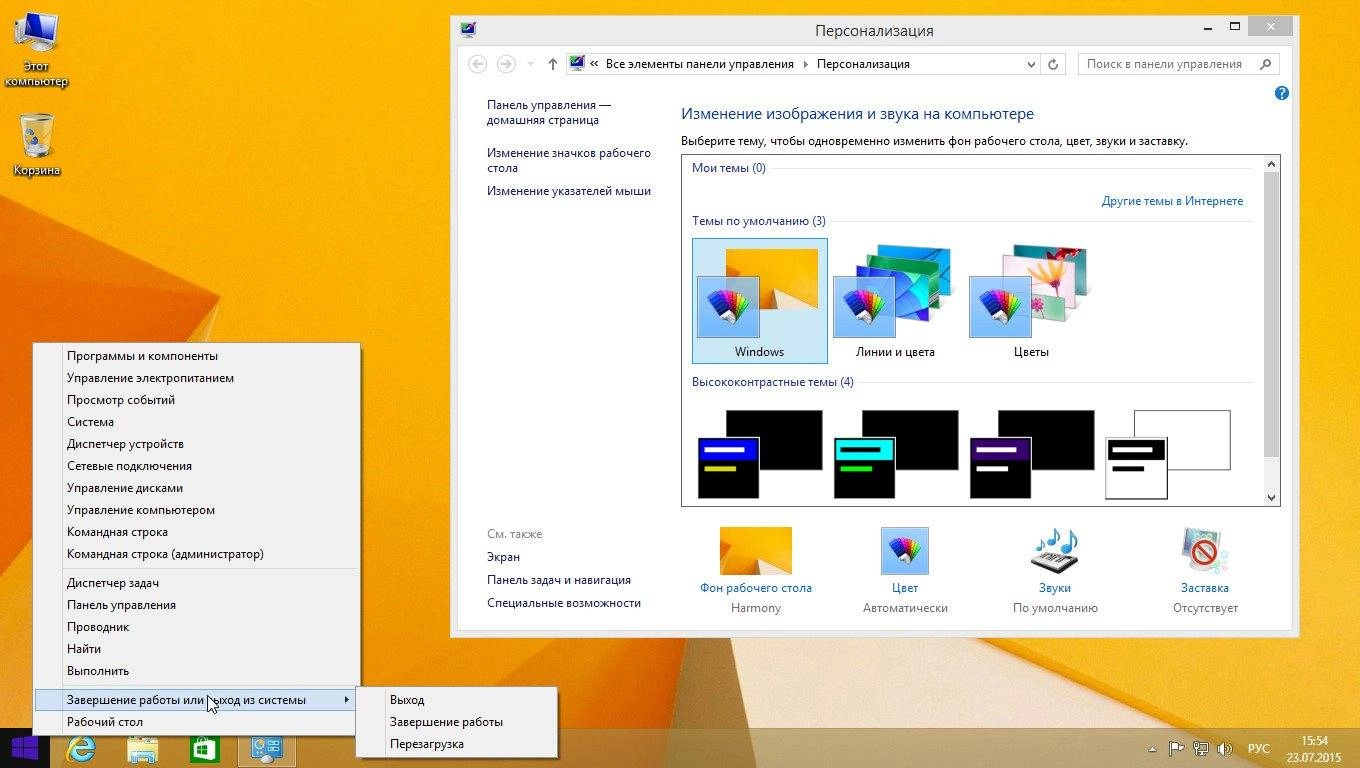The image size is (1360, 768).
Task: Open the Цвет window color settings
Action: pyautogui.click(x=905, y=570)
